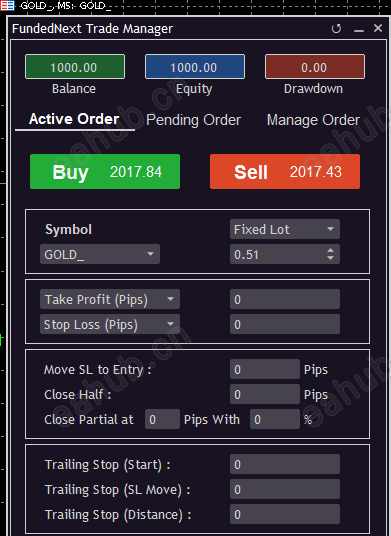391x536 pixels.
Task: Decrease lot size with down stepper arrow
Action: (330, 258)
